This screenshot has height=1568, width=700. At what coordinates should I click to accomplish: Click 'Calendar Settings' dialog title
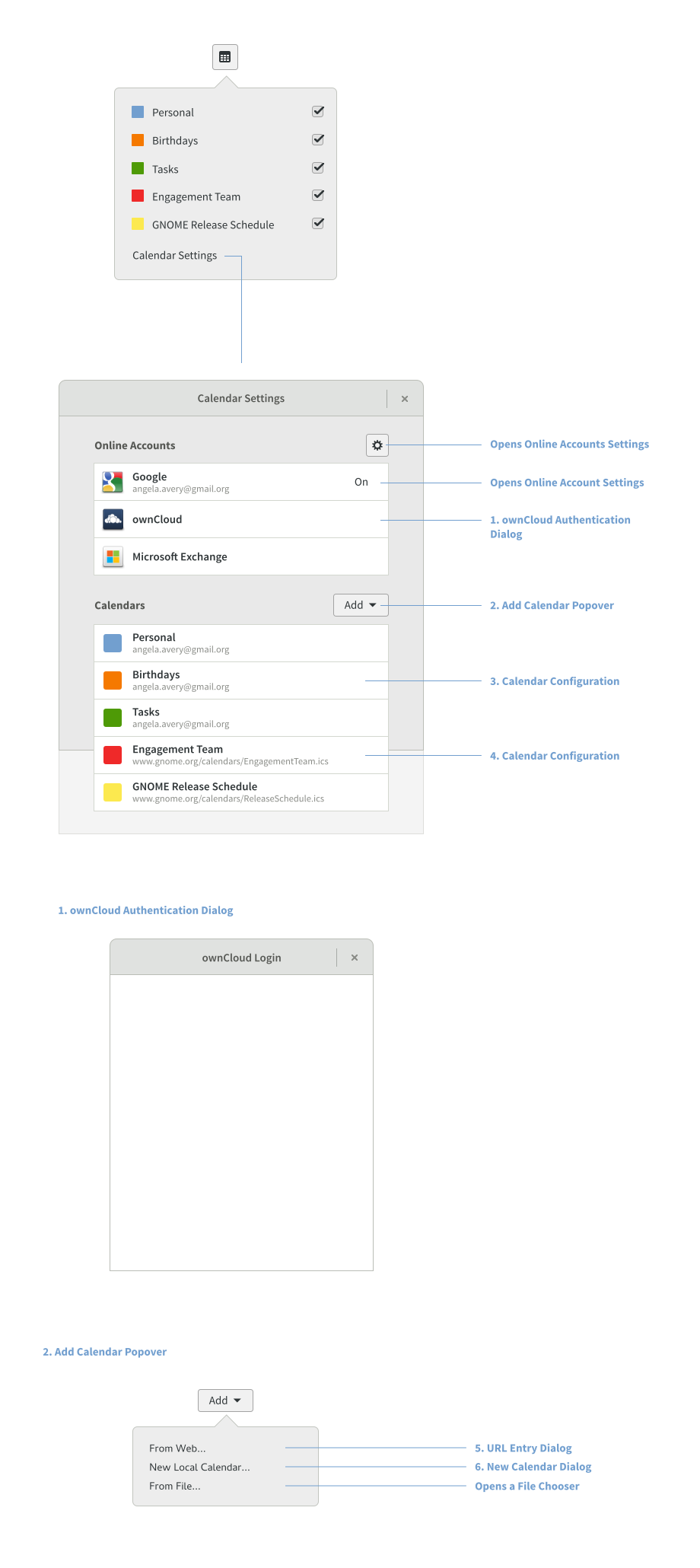coord(241,399)
